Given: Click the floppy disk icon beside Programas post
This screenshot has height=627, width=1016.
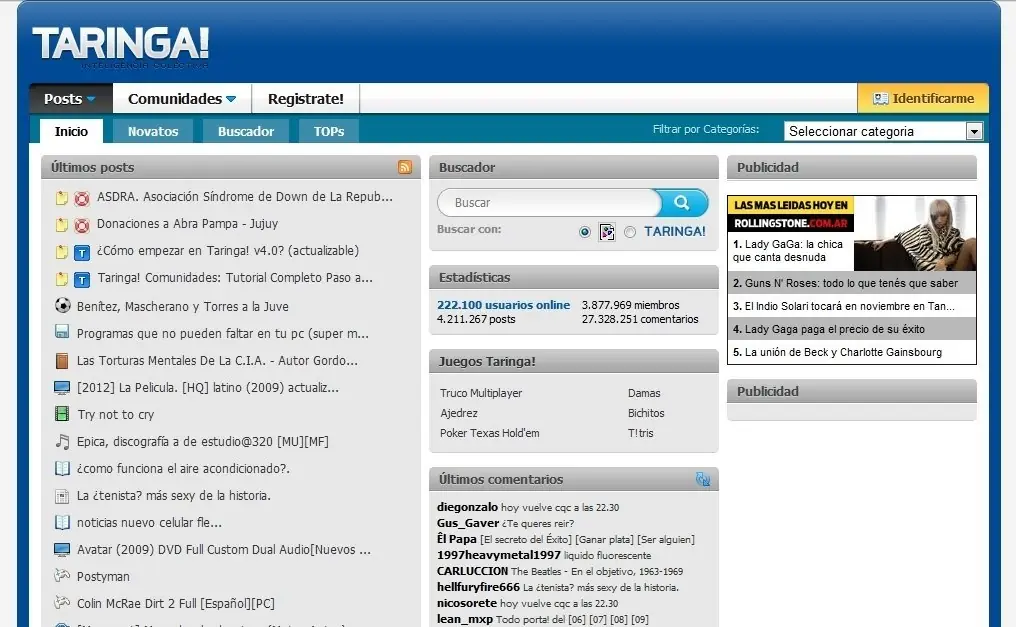Looking at the screenshot, I should point(62,333).
